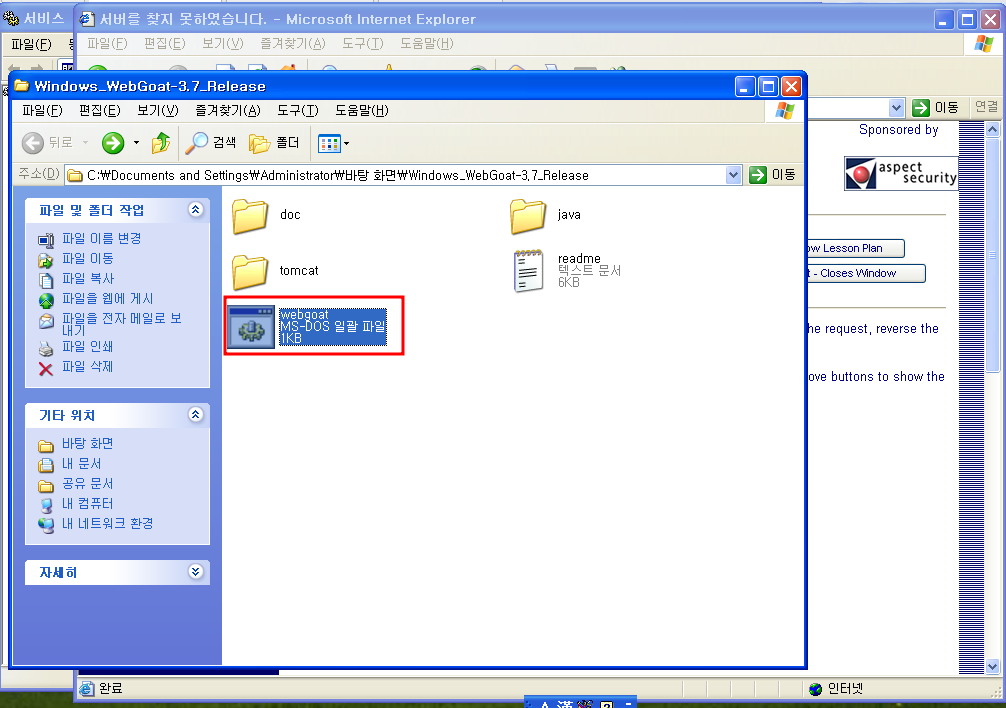Go to 내 네트워크 환경 in other places
Image resolution: width=1006 pixels, height=708 pixels.
click(107, 523)
